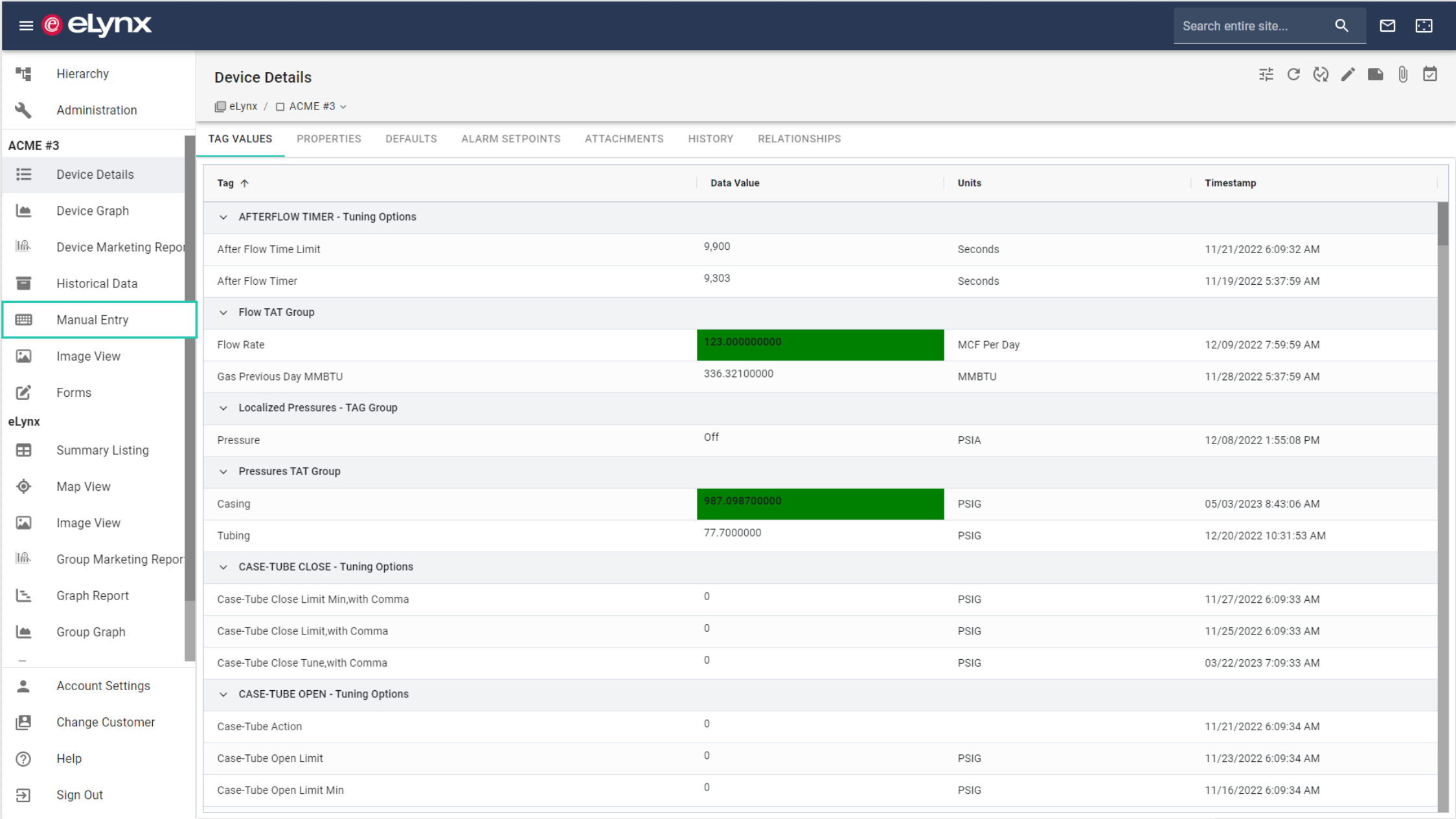Click the eLynx logo
This screenshot has height=819, width=1456.
[97, 25]
